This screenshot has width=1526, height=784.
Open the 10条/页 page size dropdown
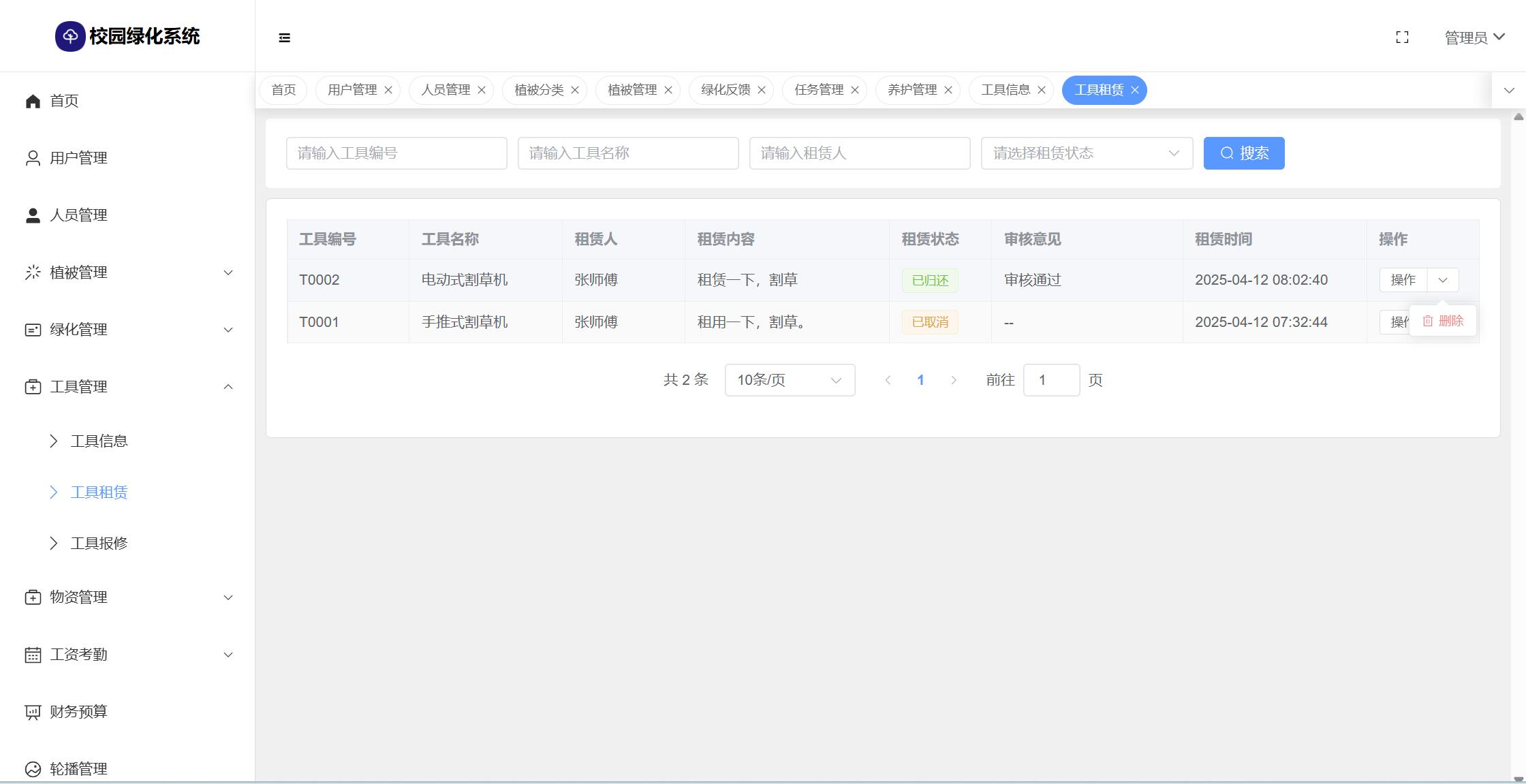click(789, 380)
